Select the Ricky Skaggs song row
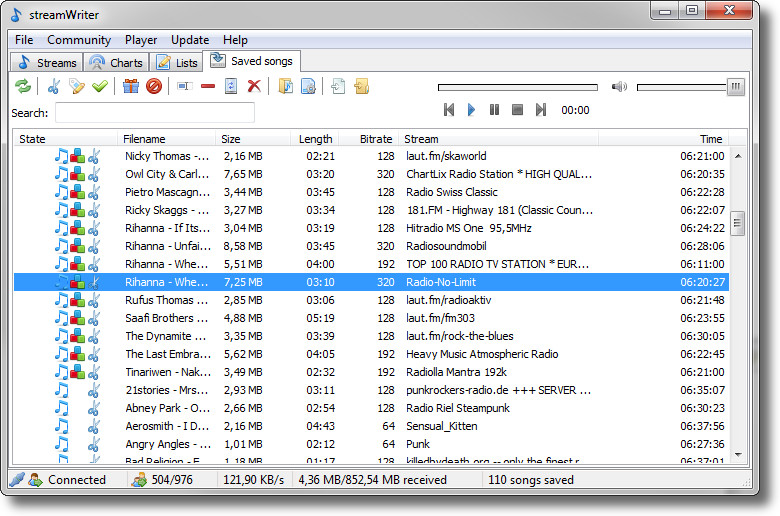 [371, 210]
